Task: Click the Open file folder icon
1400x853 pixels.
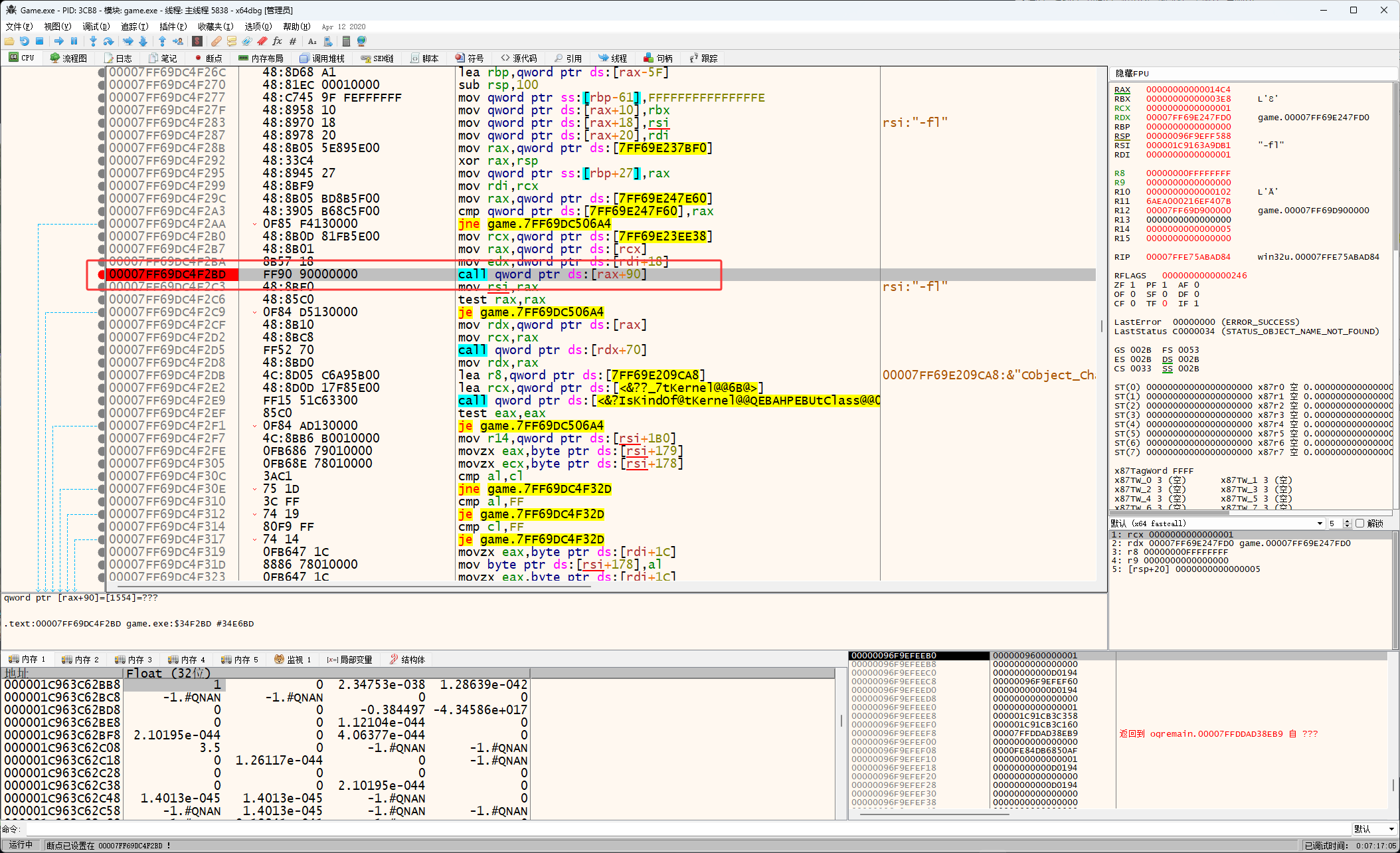Action: point(9,41)
